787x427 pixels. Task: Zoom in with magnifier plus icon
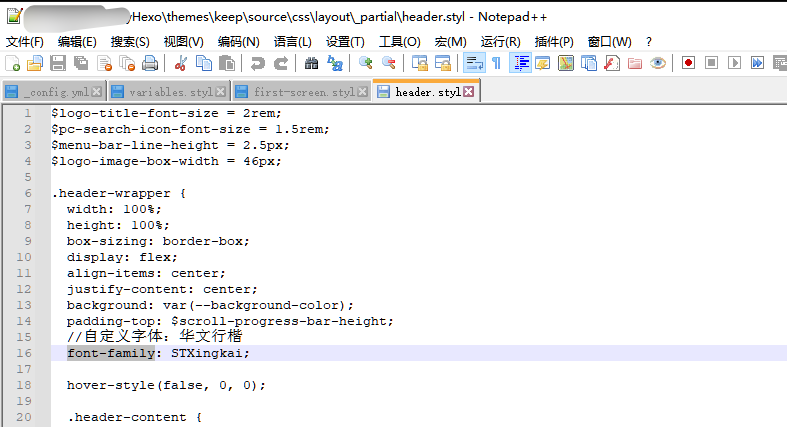coord(365,63)
